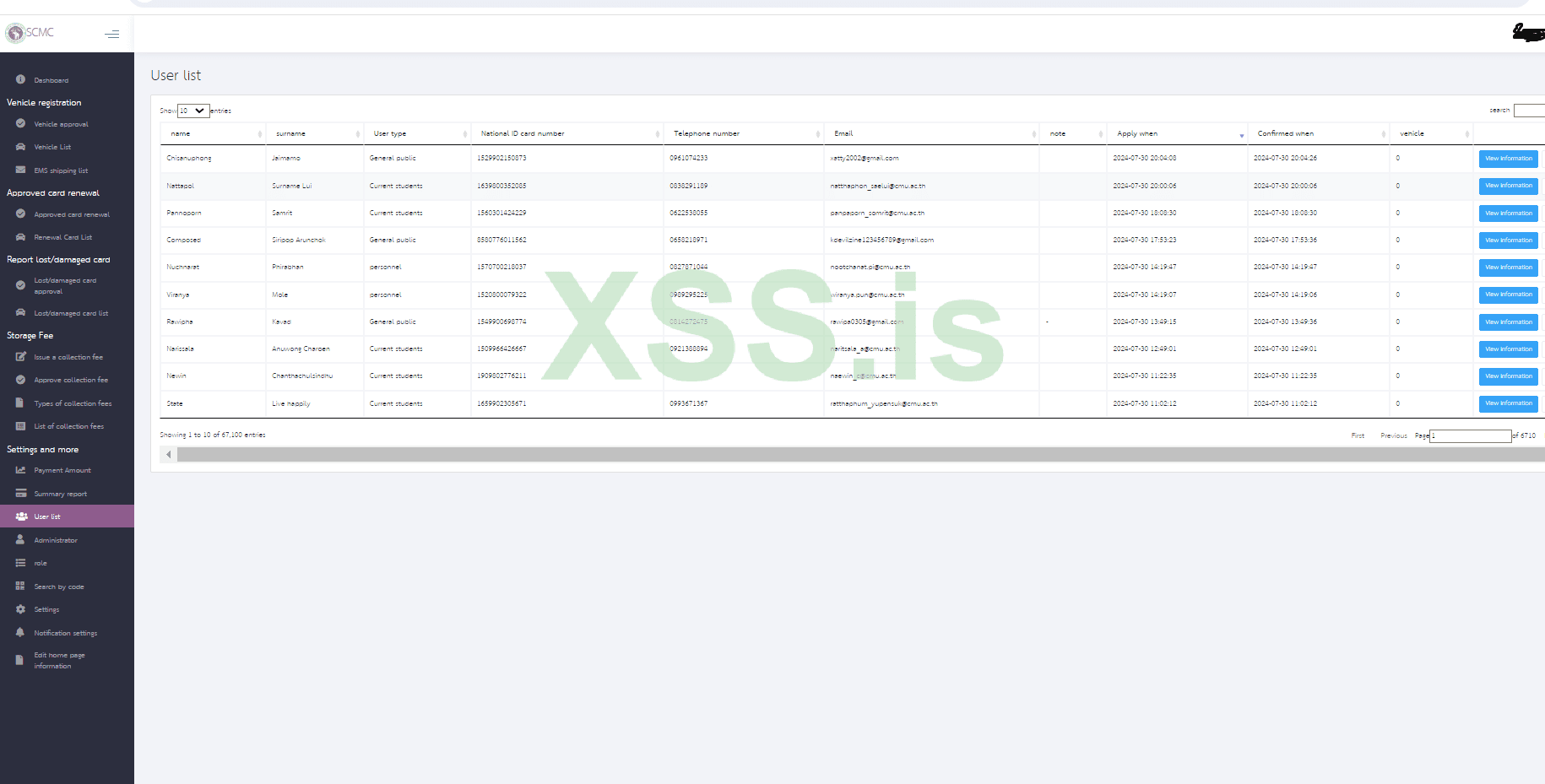Click the 'Vehicle registration' sidebar section heading

pos(44,102)
